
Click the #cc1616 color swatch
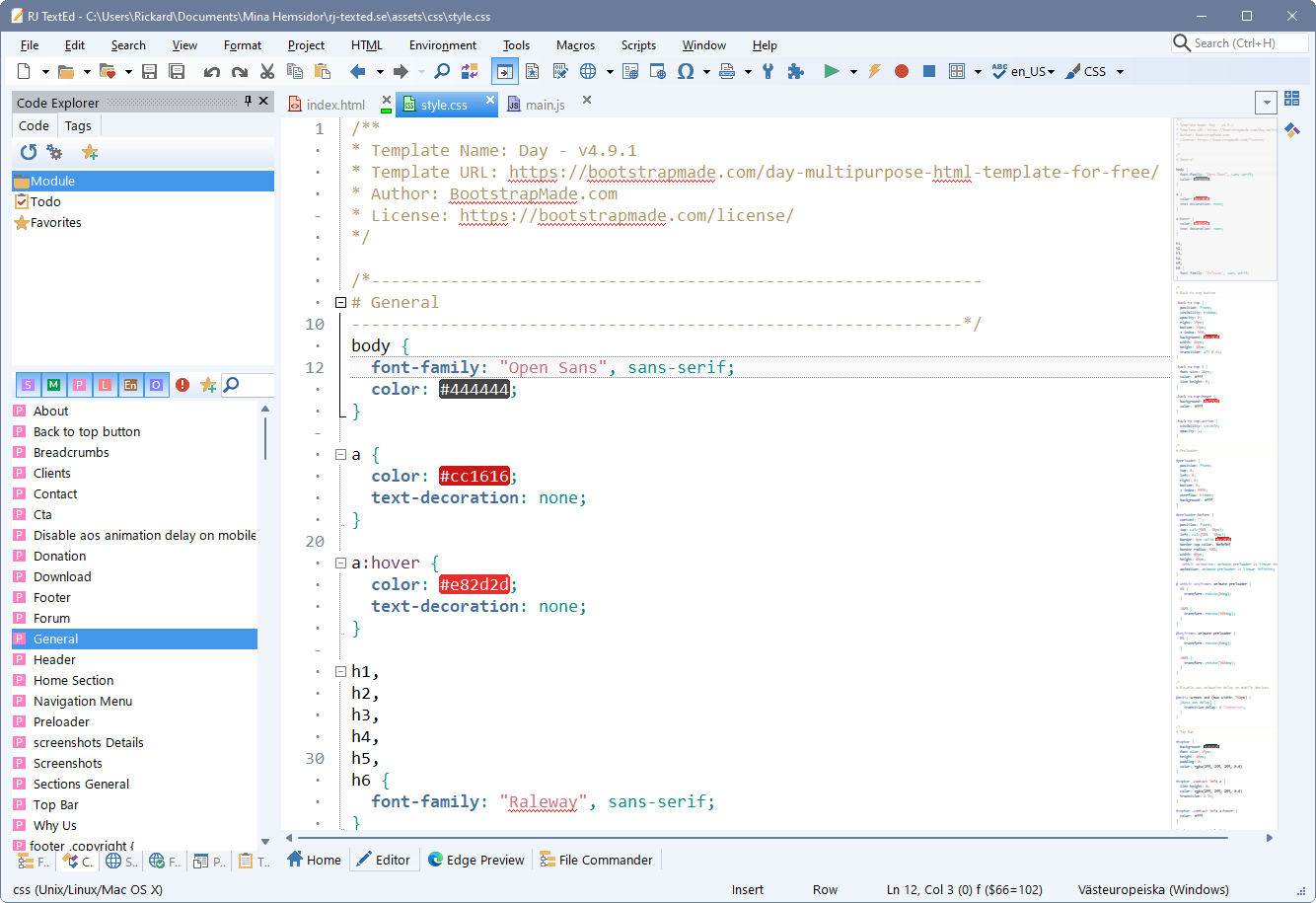pyautogui.click(x=475, y=476)
